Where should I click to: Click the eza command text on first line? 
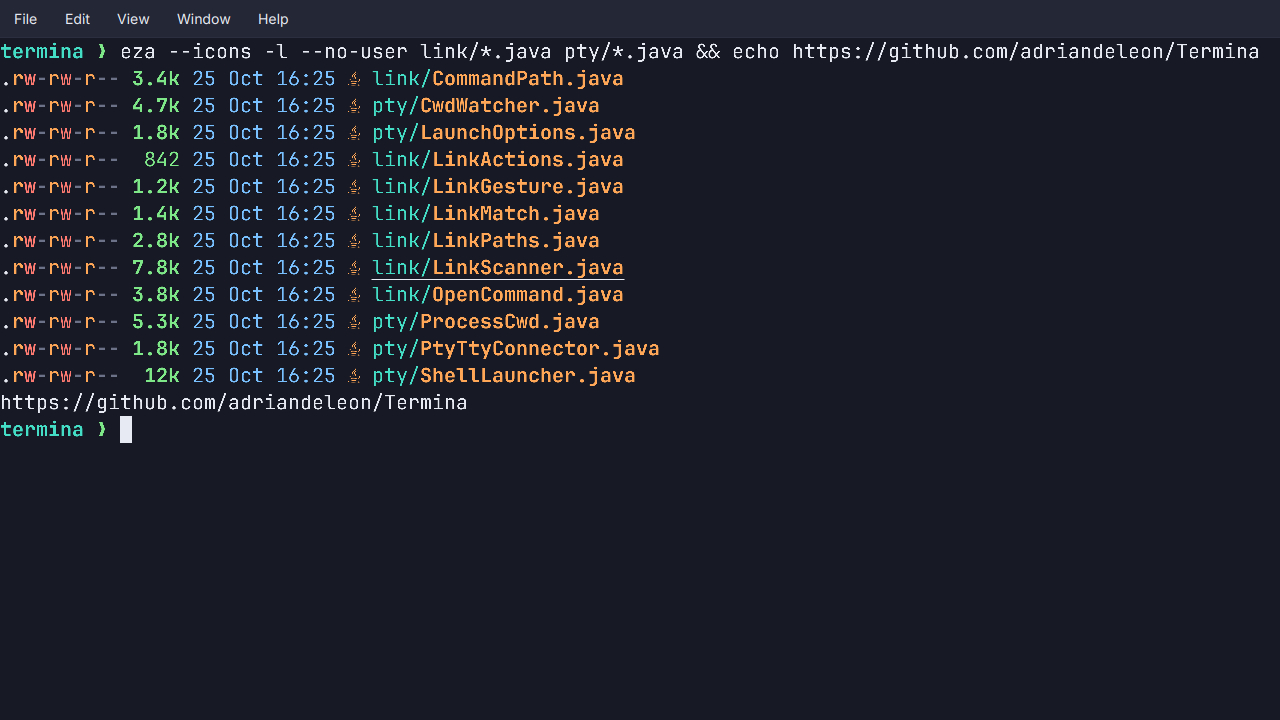(x=138, y=52)
